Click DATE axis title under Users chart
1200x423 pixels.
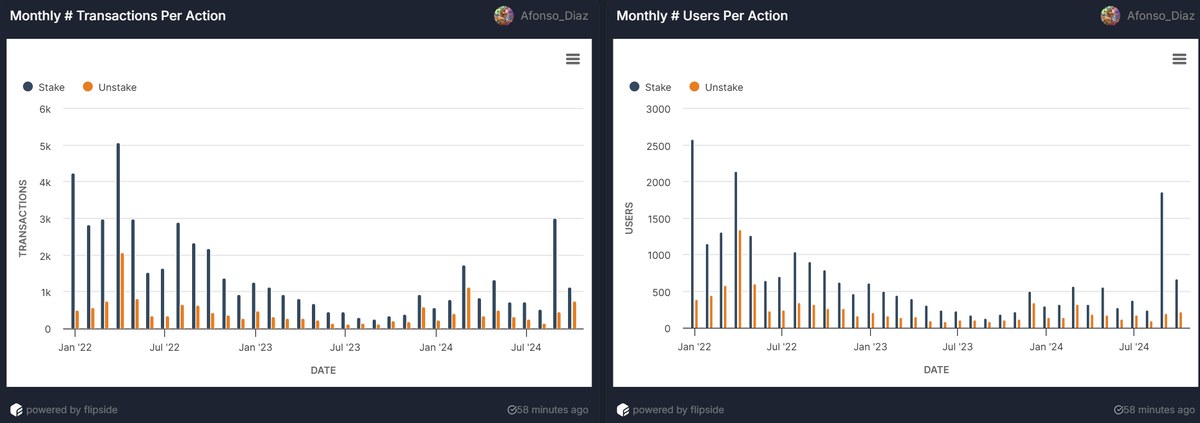pyautogui.click(x=936, y=370)
